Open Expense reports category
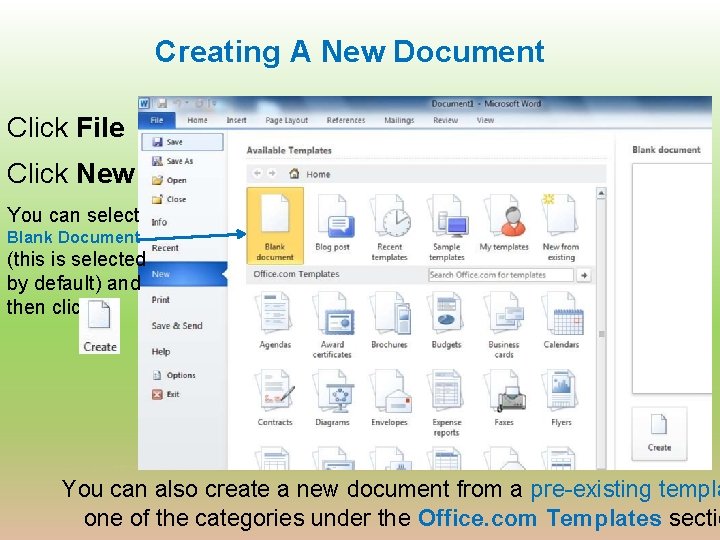The width and height of the screenshot is (720, 540). point(446,403)
